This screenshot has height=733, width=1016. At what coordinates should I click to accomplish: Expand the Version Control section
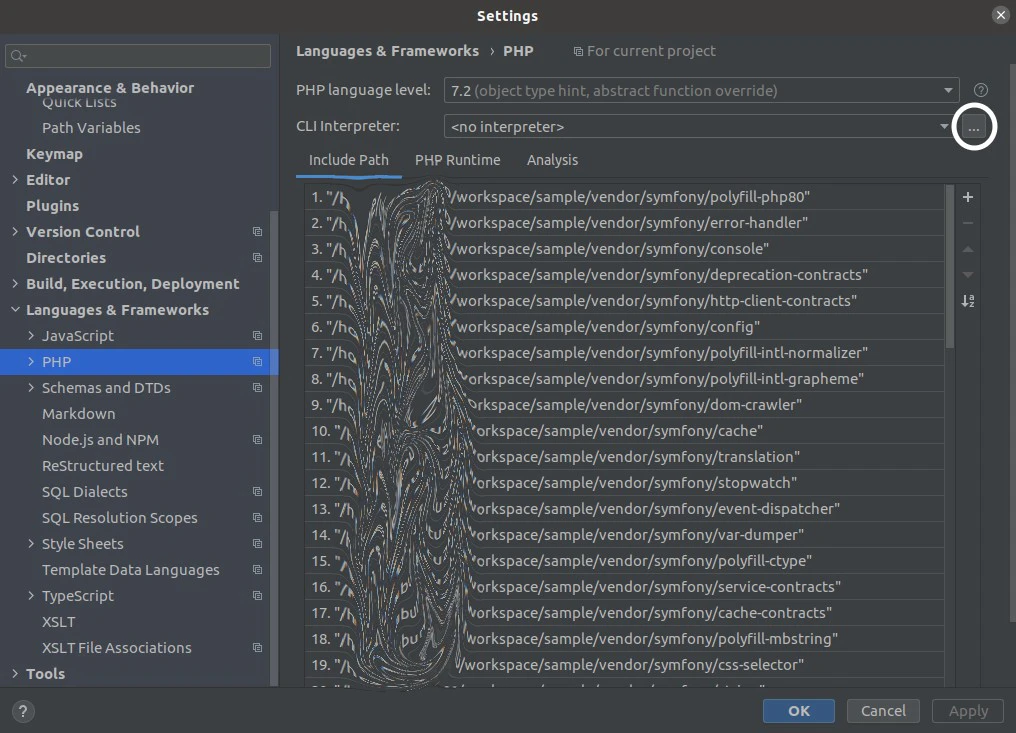tap(15, 231)
